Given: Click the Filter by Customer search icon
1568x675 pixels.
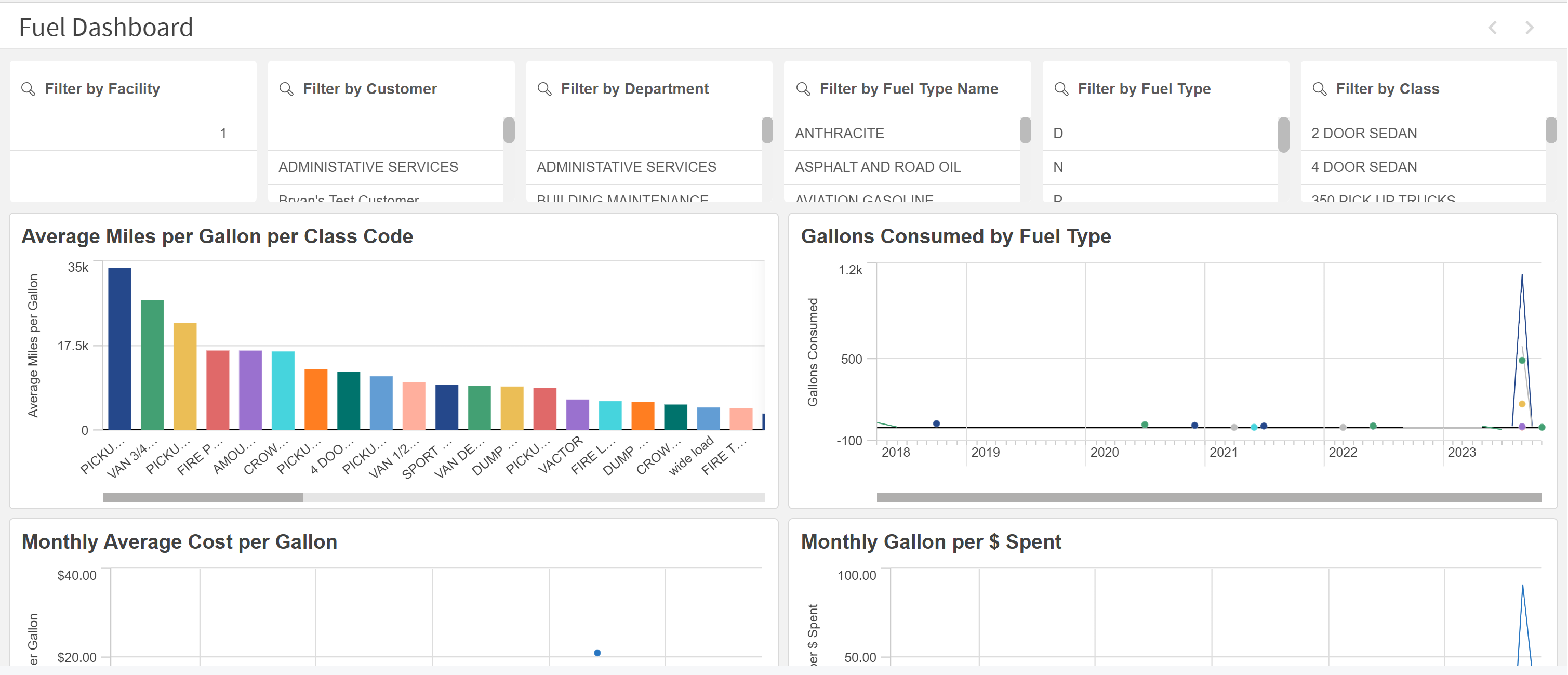Looking at the screenshot, I should 286,89.
